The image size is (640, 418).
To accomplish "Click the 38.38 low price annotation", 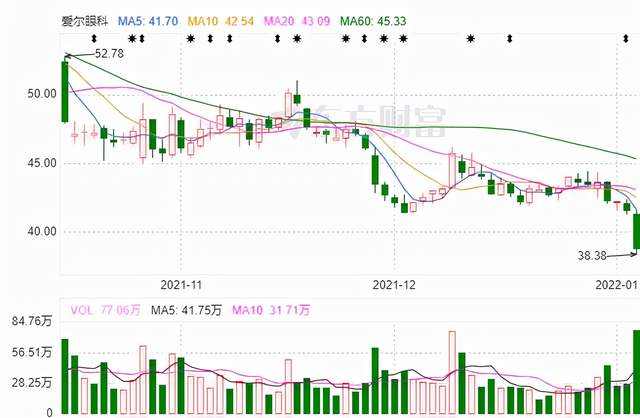I will [x=592, y=256].
